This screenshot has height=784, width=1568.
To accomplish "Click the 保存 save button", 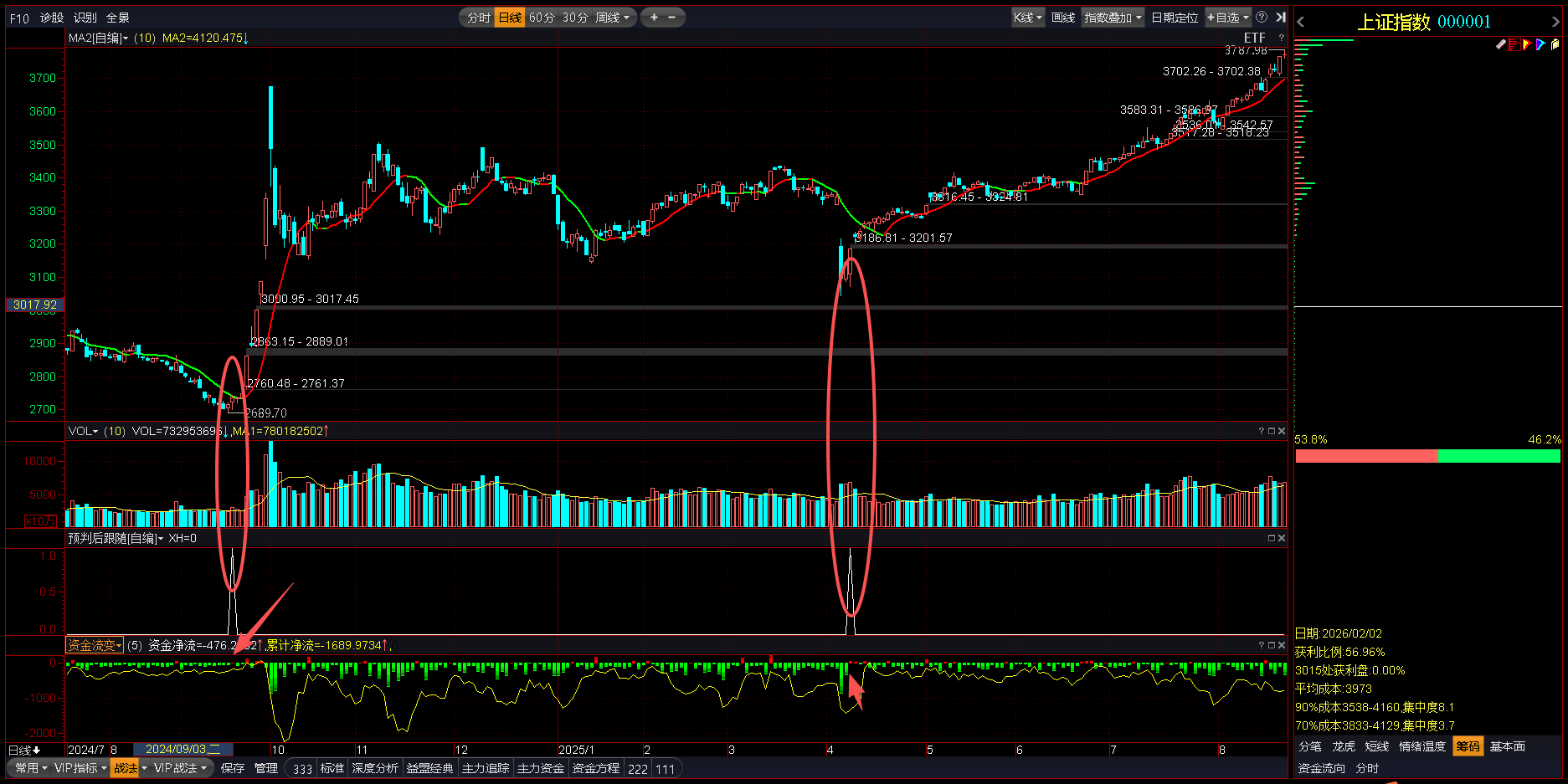I will tap(233, 768).
